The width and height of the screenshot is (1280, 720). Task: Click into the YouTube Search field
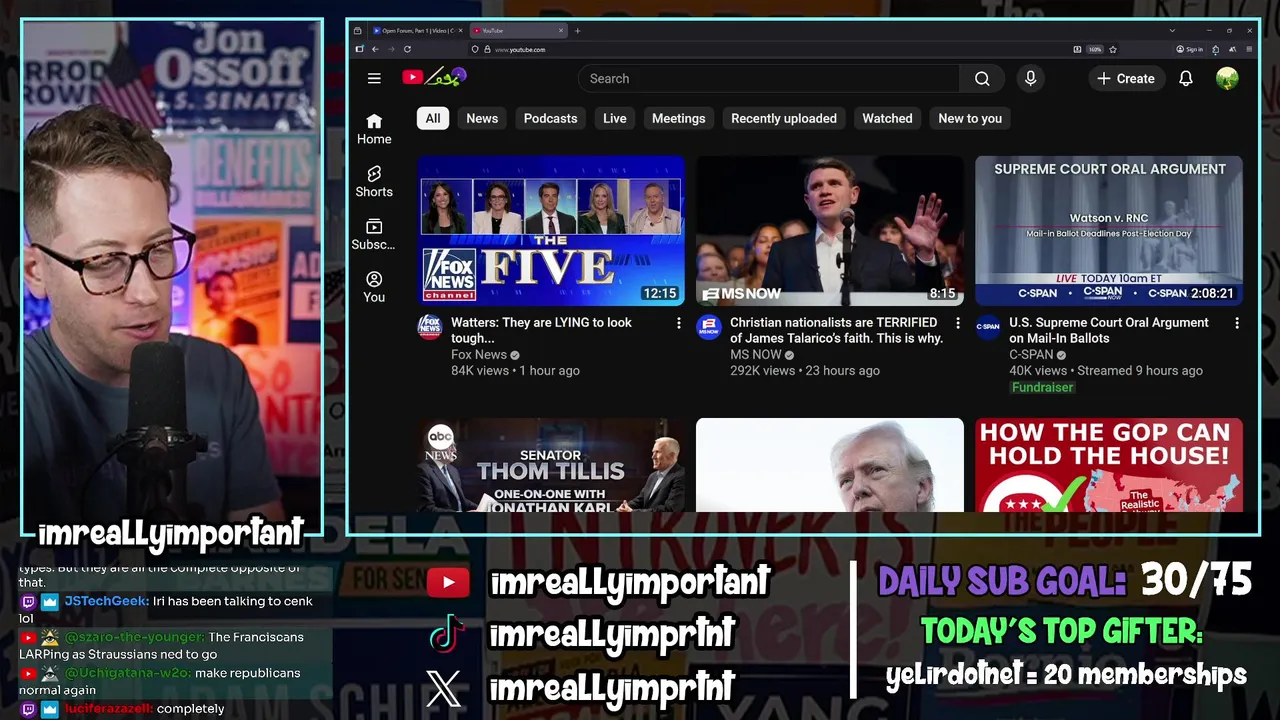(x=770, y=78)
